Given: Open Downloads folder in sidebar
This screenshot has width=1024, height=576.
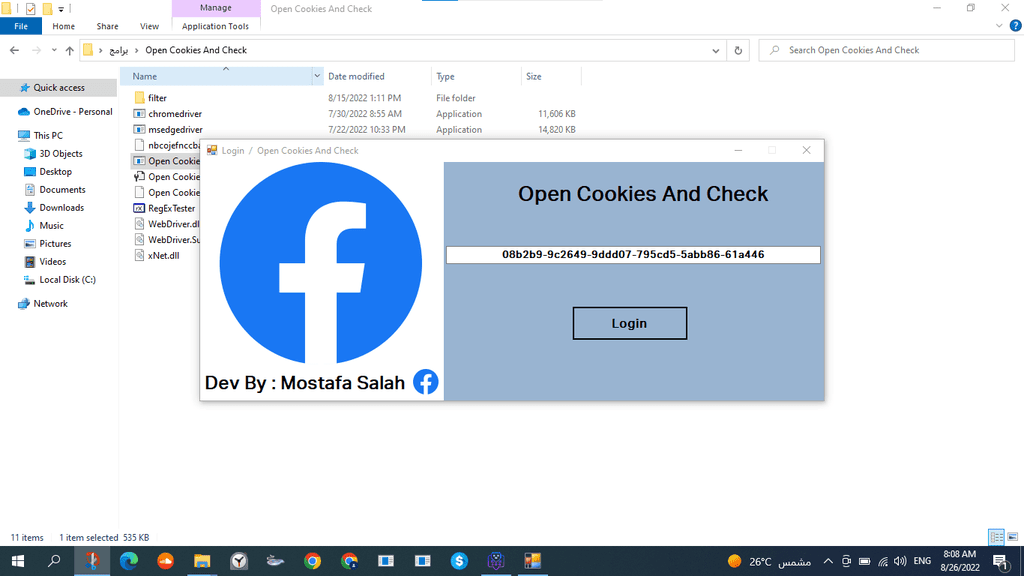Looking at the screenshot, I should pos(61,208).
